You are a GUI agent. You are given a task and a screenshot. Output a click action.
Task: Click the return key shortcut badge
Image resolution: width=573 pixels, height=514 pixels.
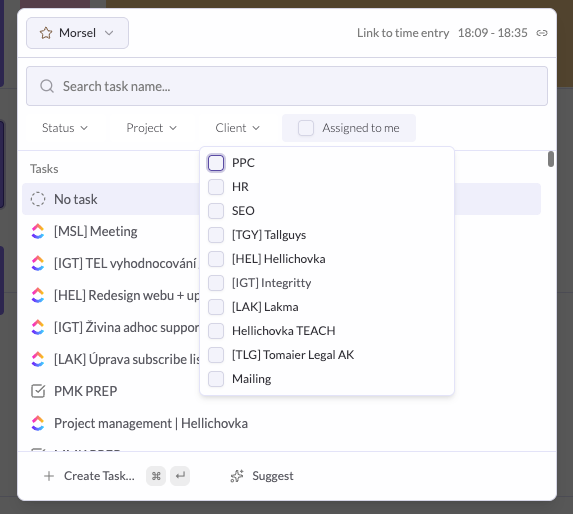tap(180, 476)
